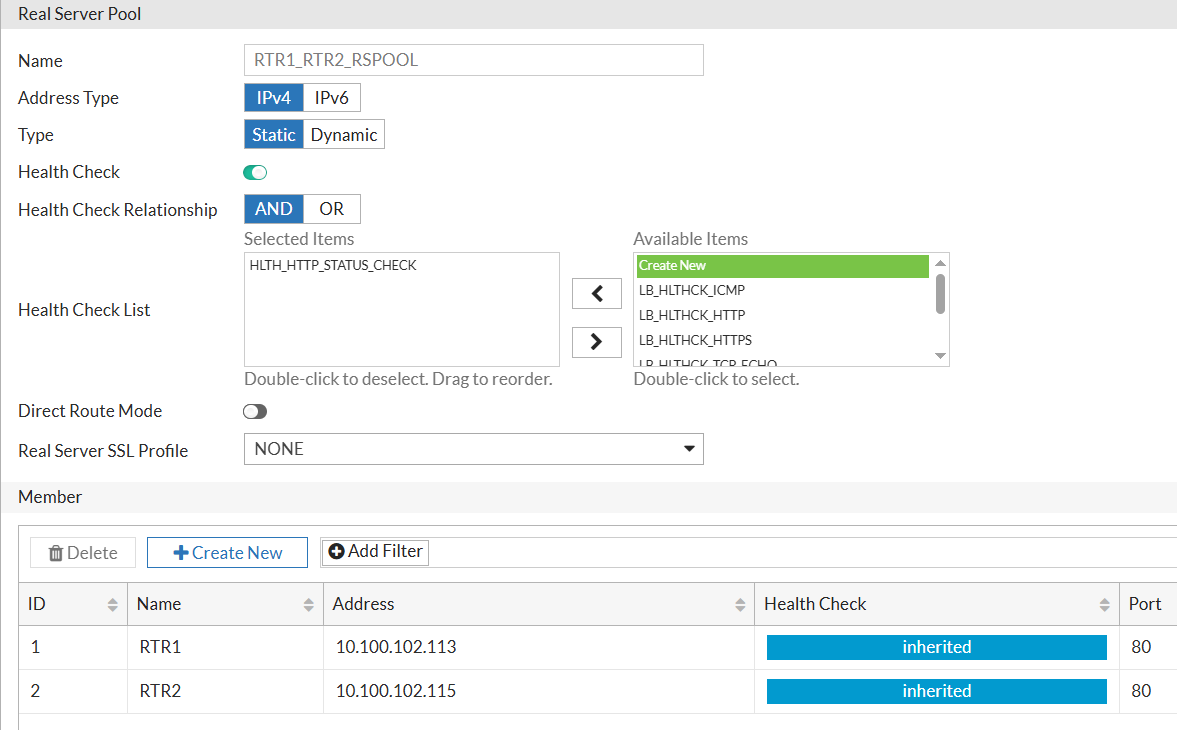Enable Direct Route Mode switch

pyautogui.click(x=255, y=411)
